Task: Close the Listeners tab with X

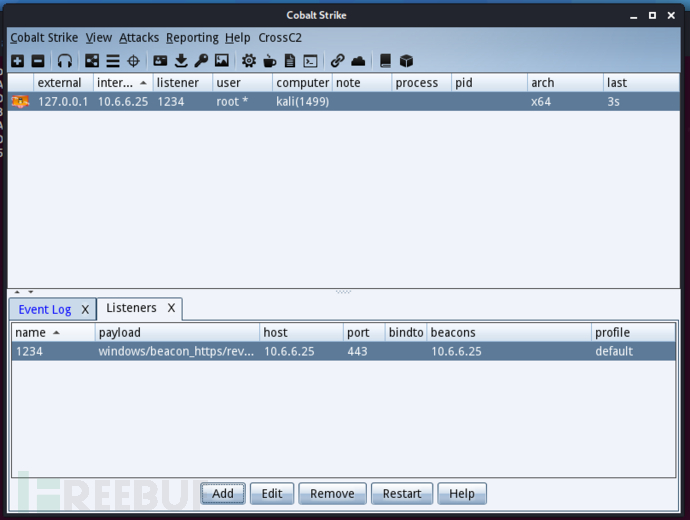Action: point(171,309)
